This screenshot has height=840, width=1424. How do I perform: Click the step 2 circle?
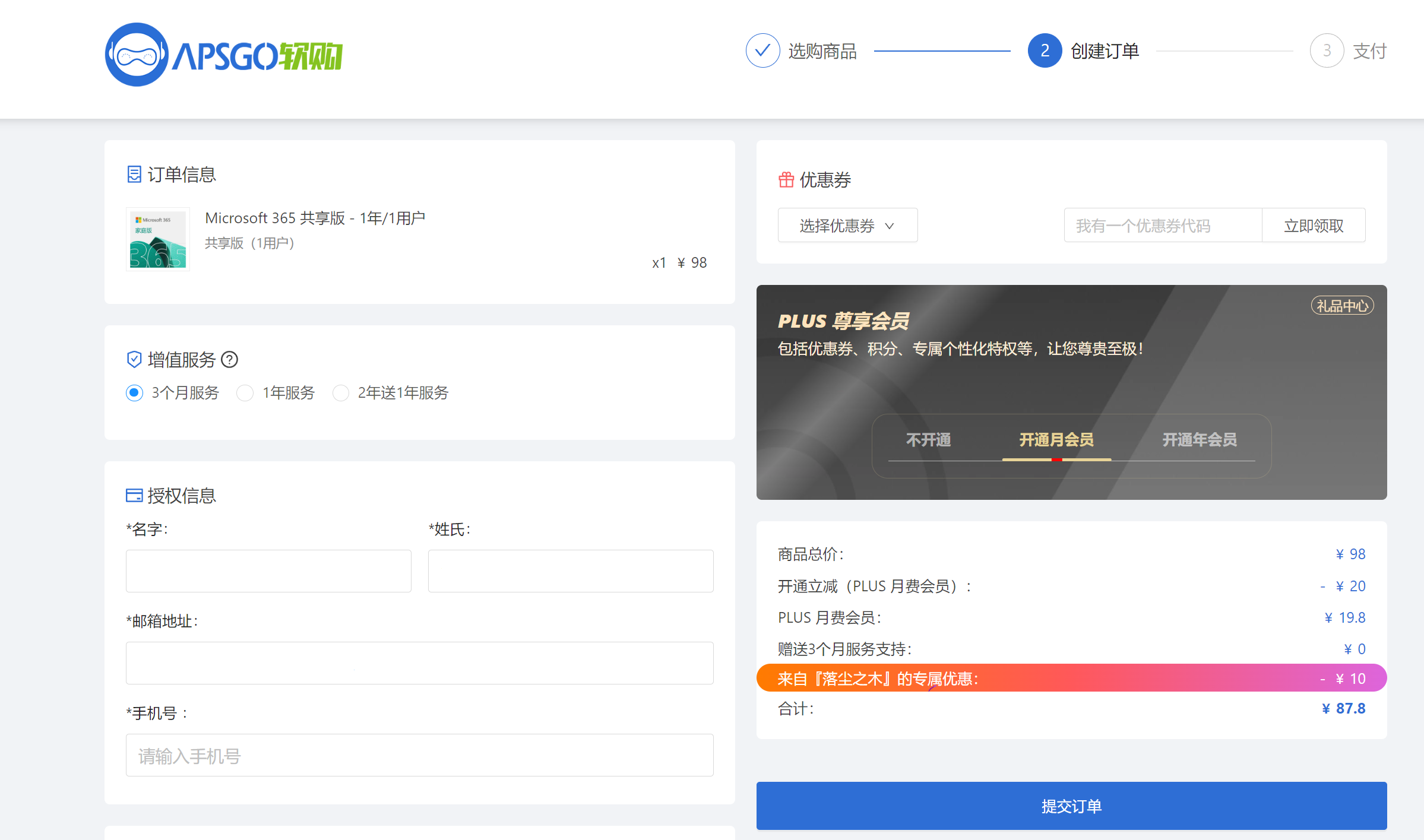pos(1045,50)
